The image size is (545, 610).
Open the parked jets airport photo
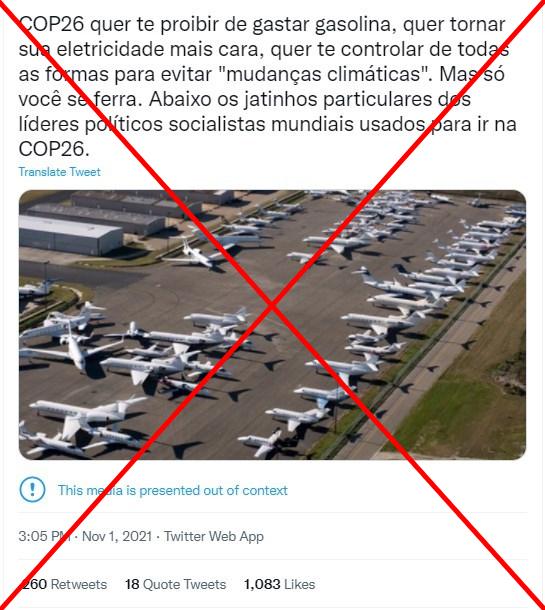(272, 325)
